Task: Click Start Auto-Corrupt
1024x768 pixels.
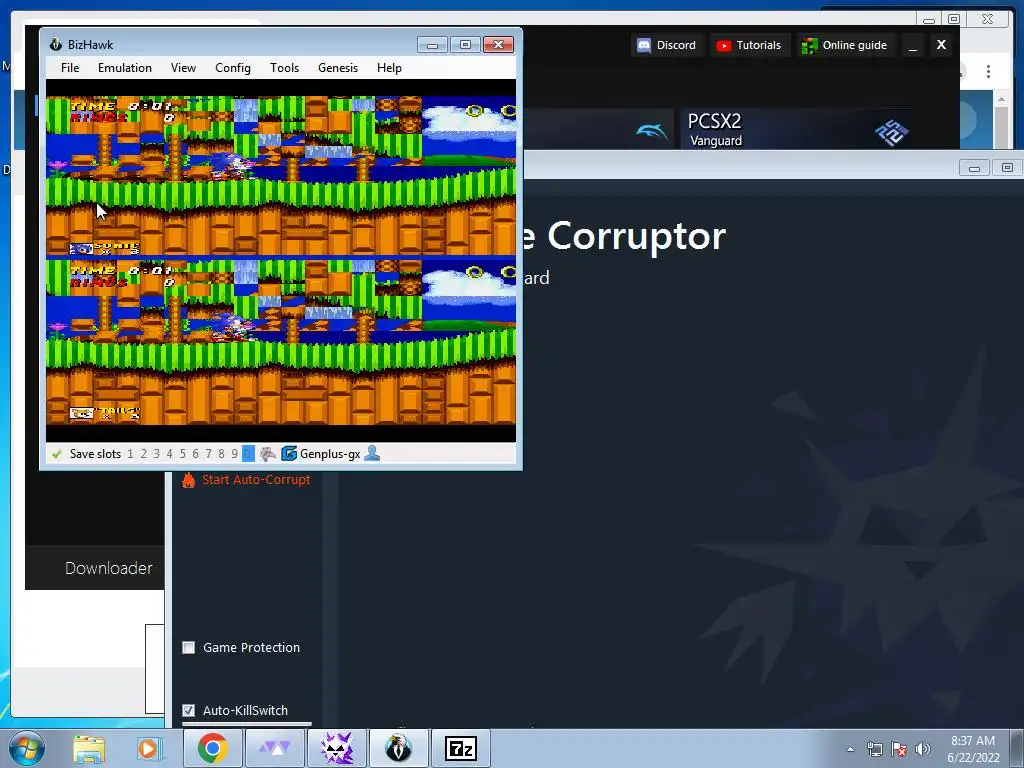Action: coord(256,479)
